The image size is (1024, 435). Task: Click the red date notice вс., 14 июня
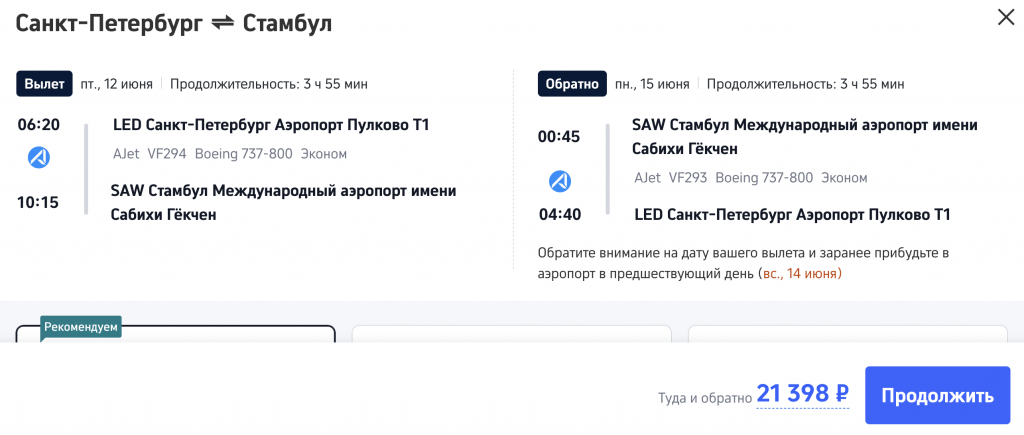(799, 273)
